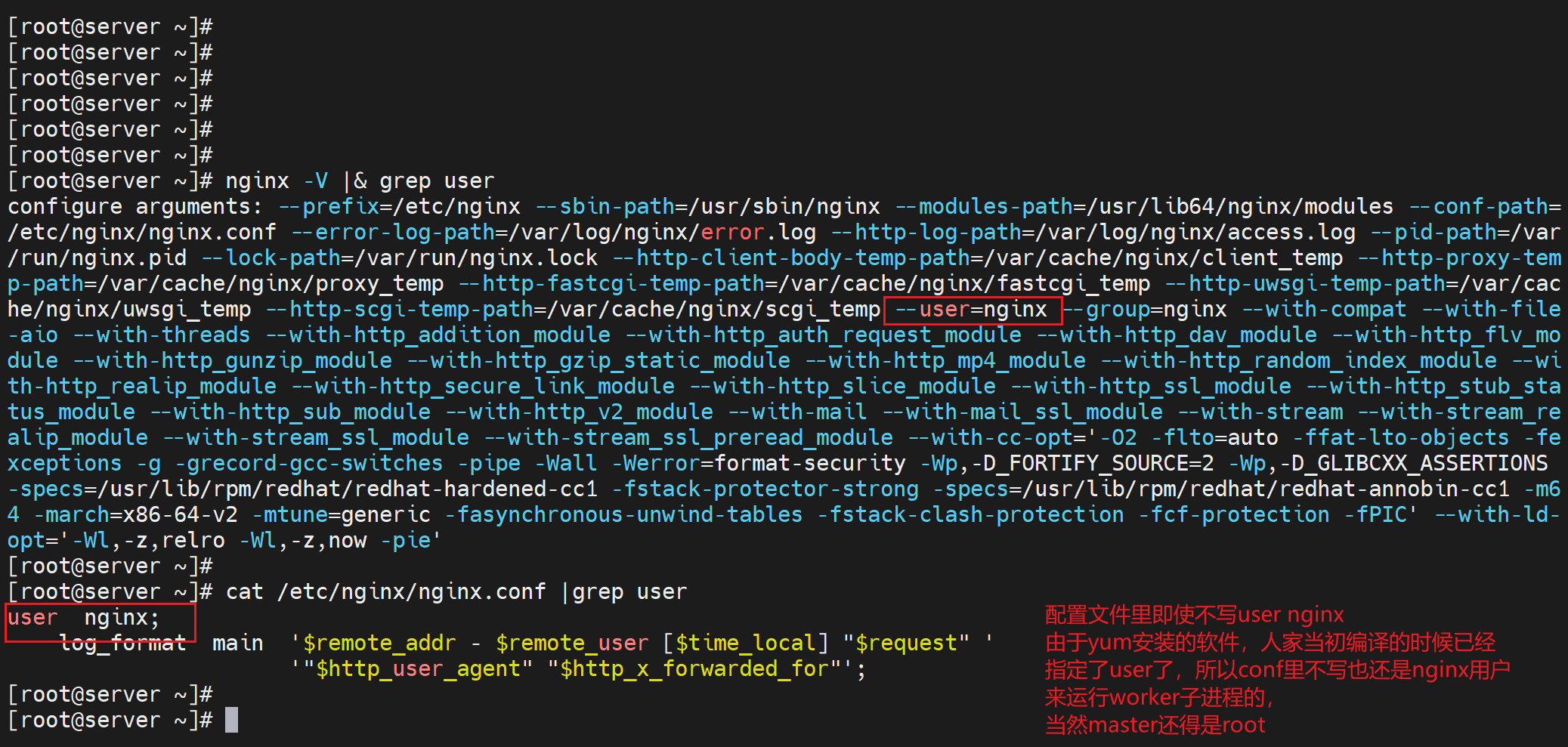Viewport: 1568px width, 747px height.
Task: Click the -fstack-protector-strong compiler flag
Action: (765, 489)
